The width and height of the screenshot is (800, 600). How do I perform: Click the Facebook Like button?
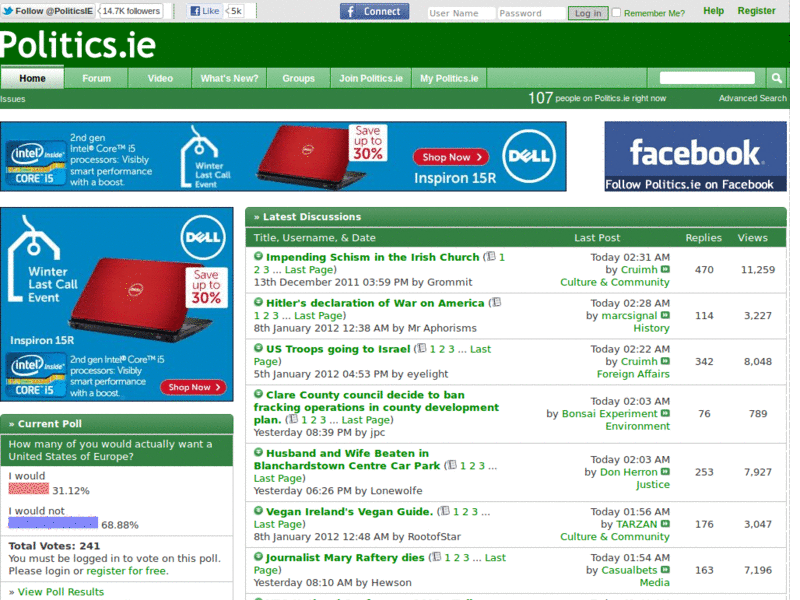[205, 11]
